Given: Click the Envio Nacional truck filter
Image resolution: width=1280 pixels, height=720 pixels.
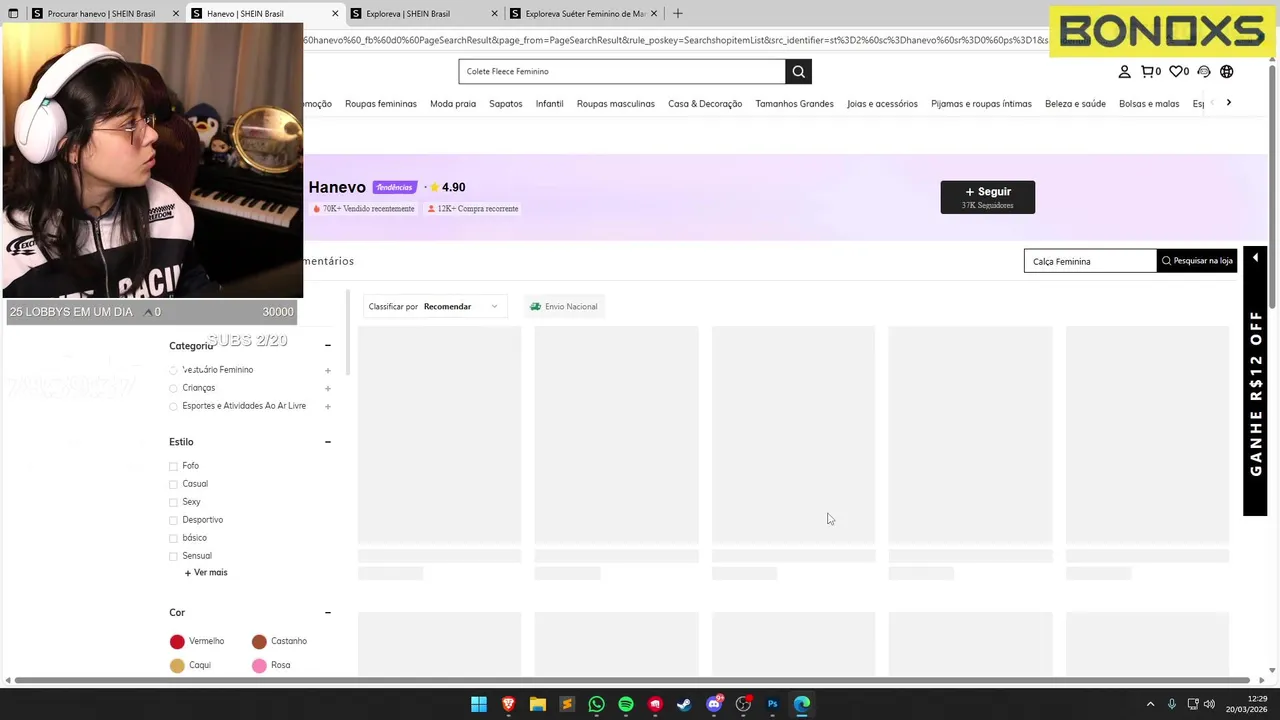Looking at the screenshot, I should [563, 306].
